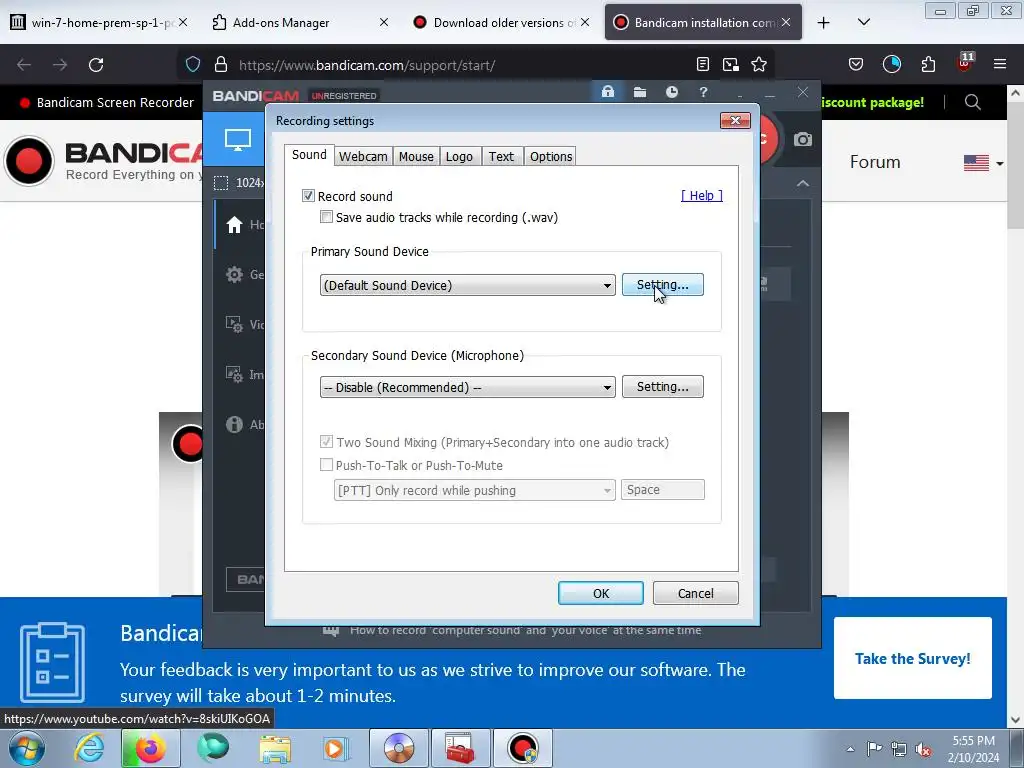Switch to Download older versions browser tab
This screenshot has width=1024, height=768.
502,22
